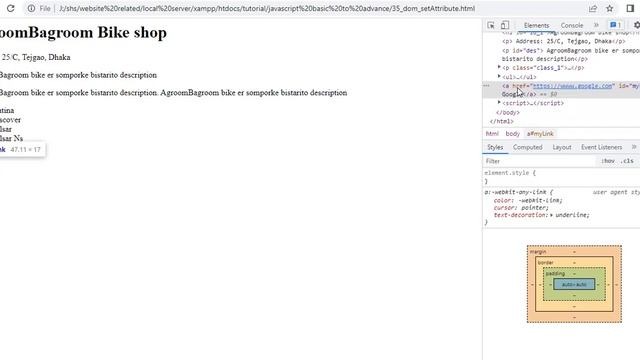This screenshot has height=360, width=640.
Task: Toggle the :hov element state button
Action: click(608, 161)
